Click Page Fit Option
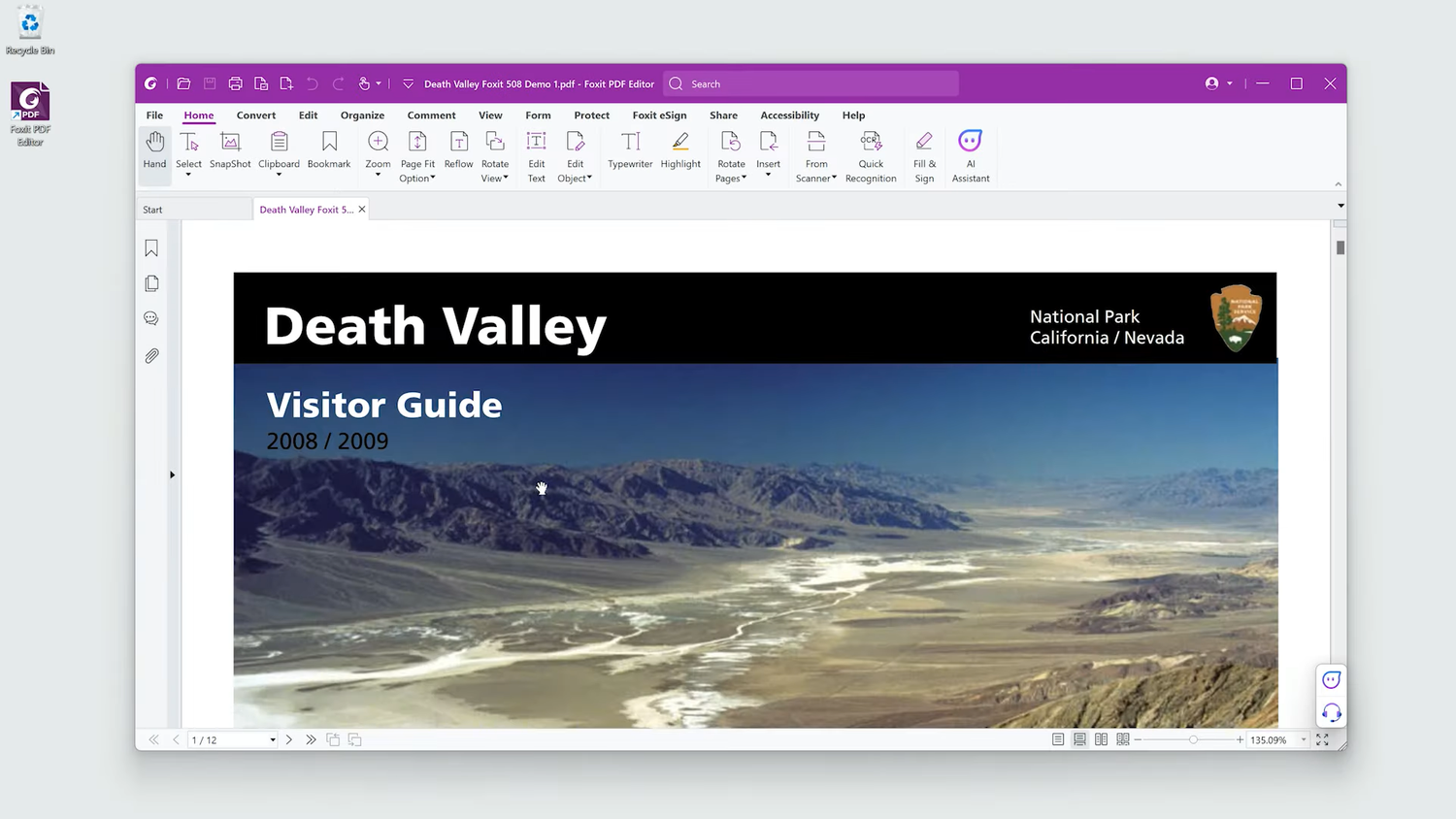Screen dimensions: 1456x819 point(417,156)
